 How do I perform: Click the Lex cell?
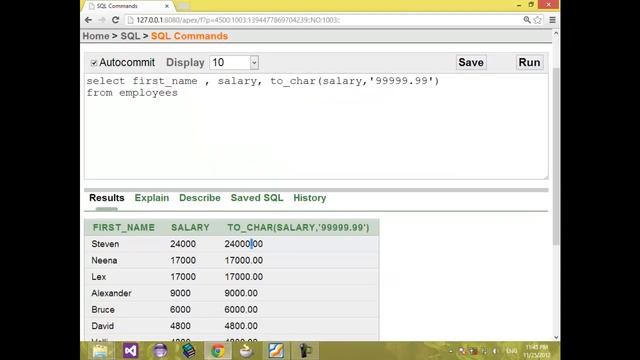(99, 277)
